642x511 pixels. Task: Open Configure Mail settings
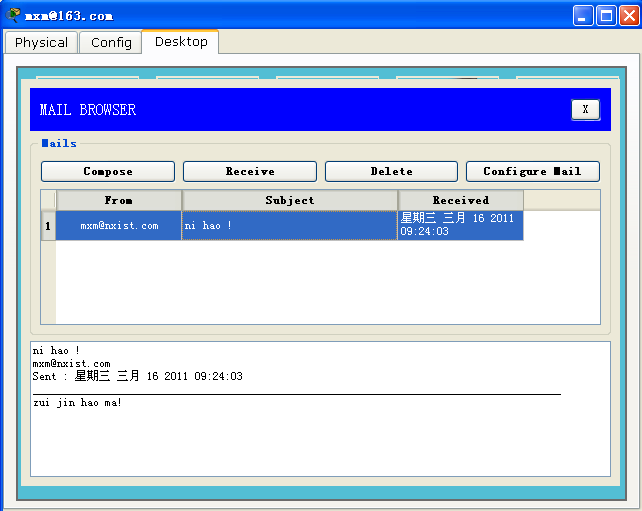(x=533, y=171)
